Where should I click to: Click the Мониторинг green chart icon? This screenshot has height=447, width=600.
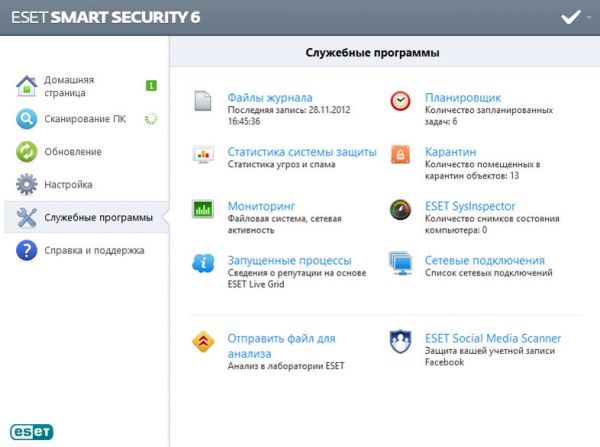coord(203,209)
